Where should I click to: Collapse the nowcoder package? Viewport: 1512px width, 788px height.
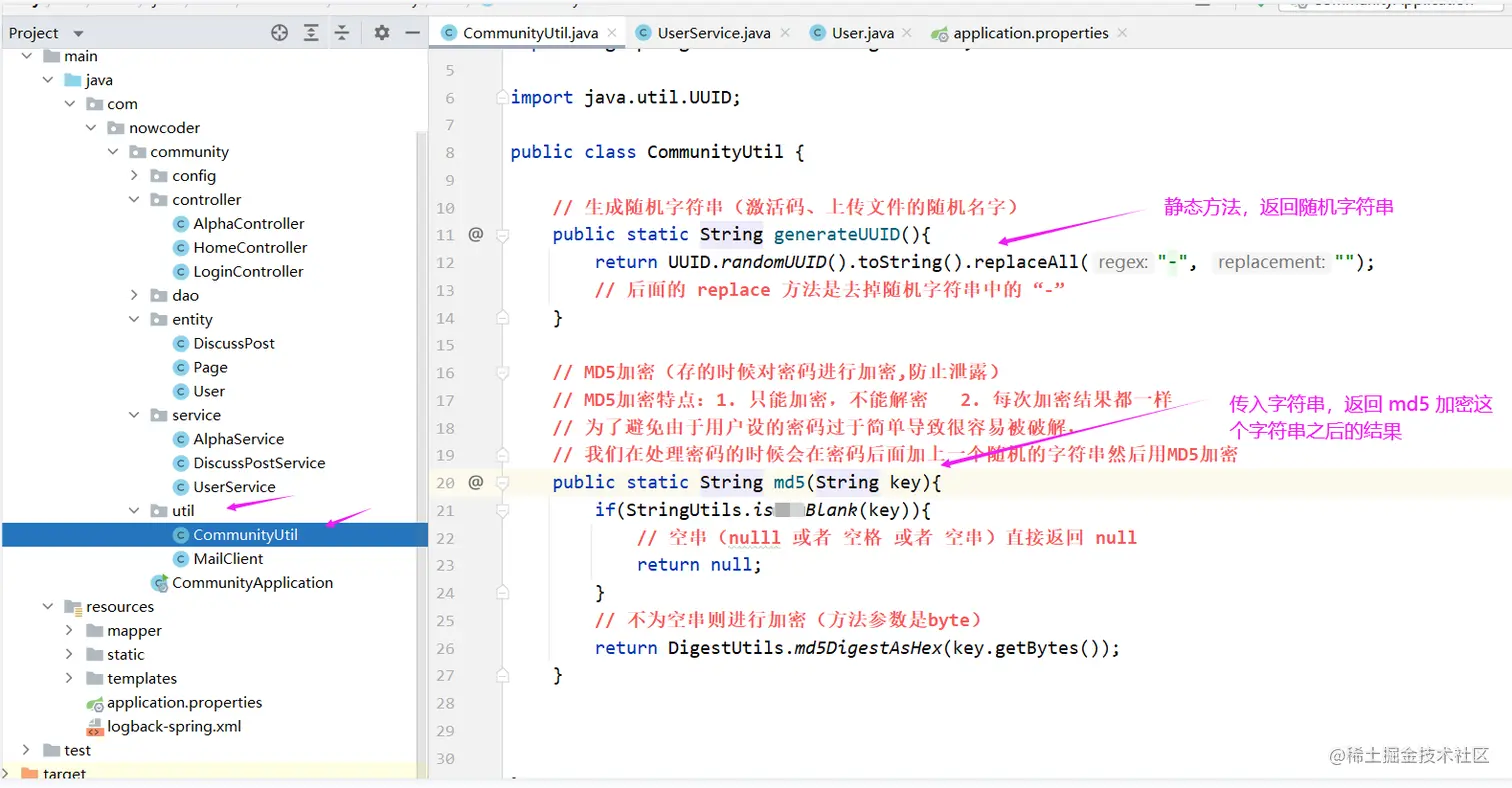pyautogui.click(x=91, y=128)
